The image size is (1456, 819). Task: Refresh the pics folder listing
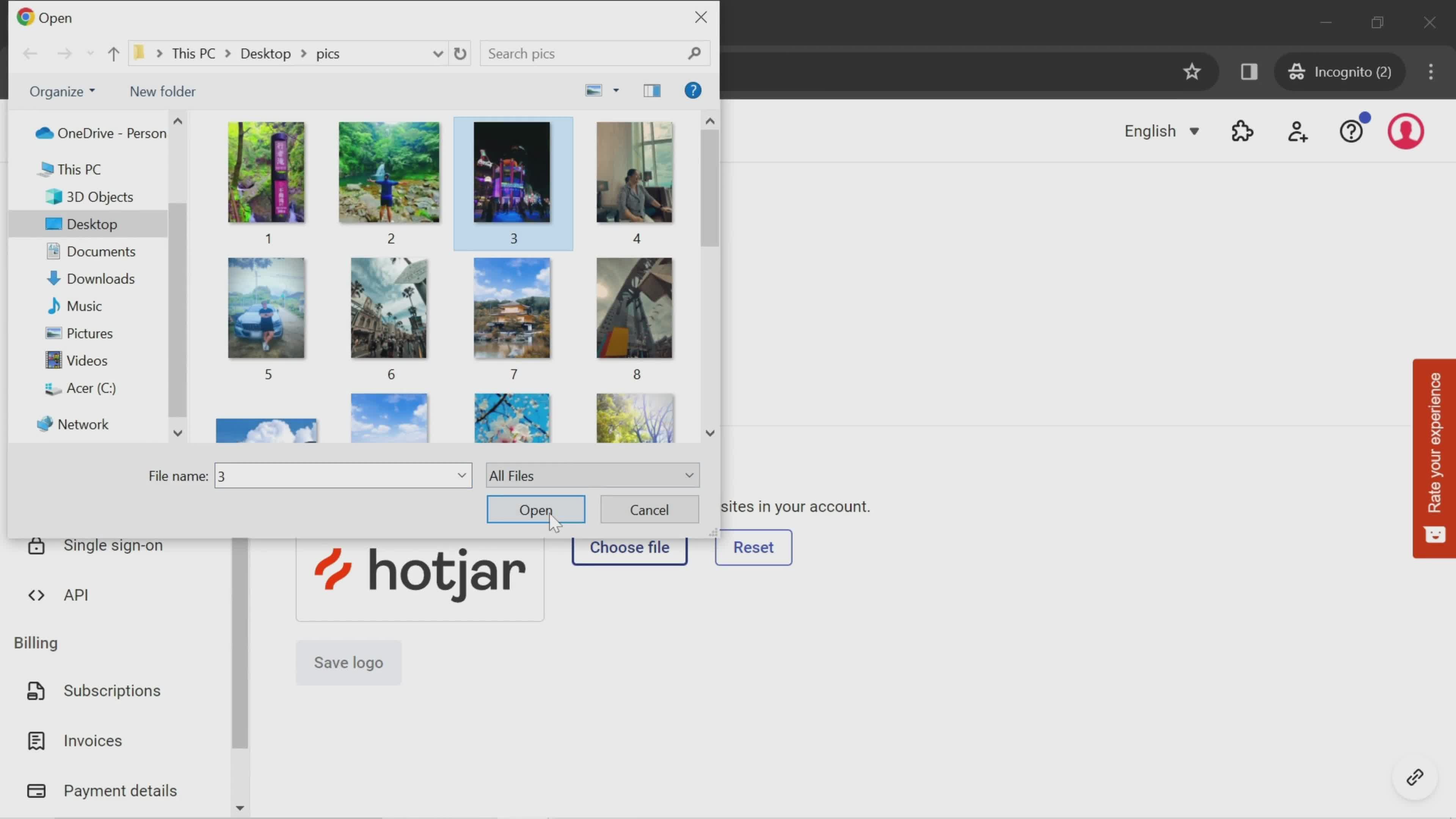(460, 54)
